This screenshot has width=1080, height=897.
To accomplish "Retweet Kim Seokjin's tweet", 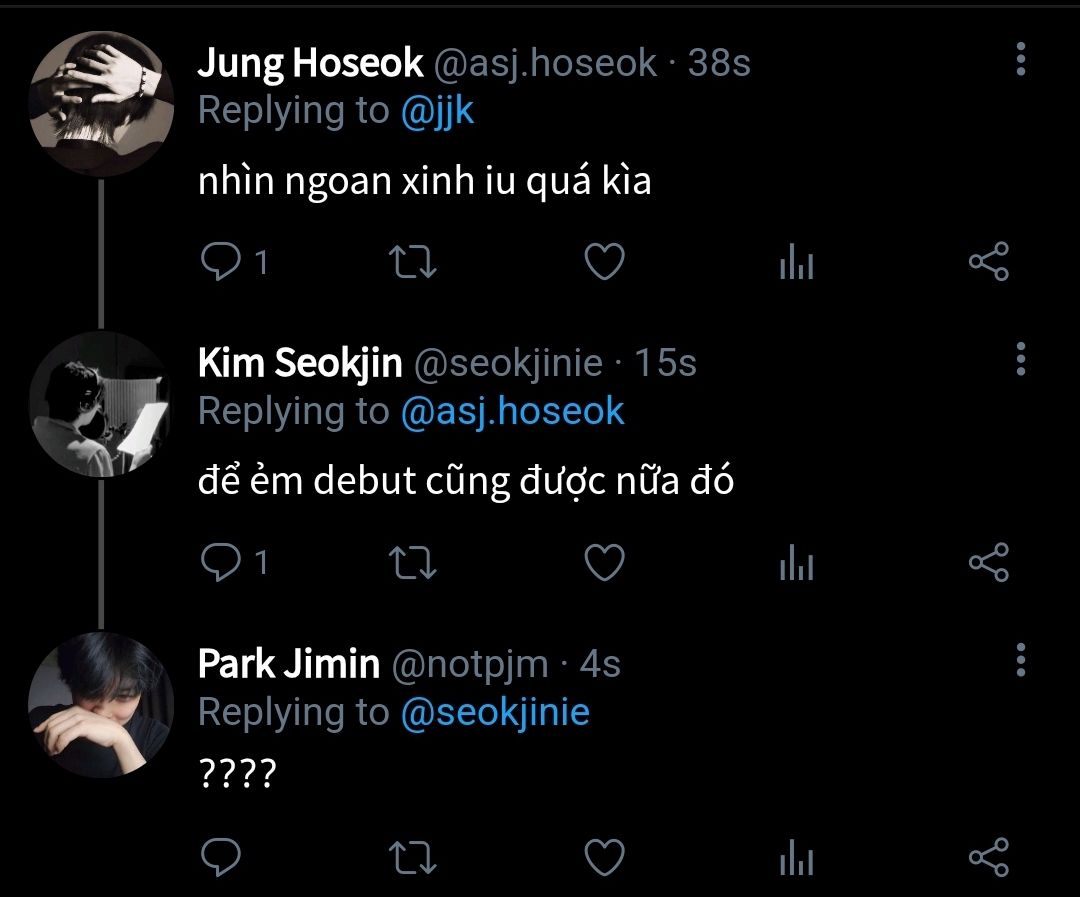I will click(x=411, y=563).
